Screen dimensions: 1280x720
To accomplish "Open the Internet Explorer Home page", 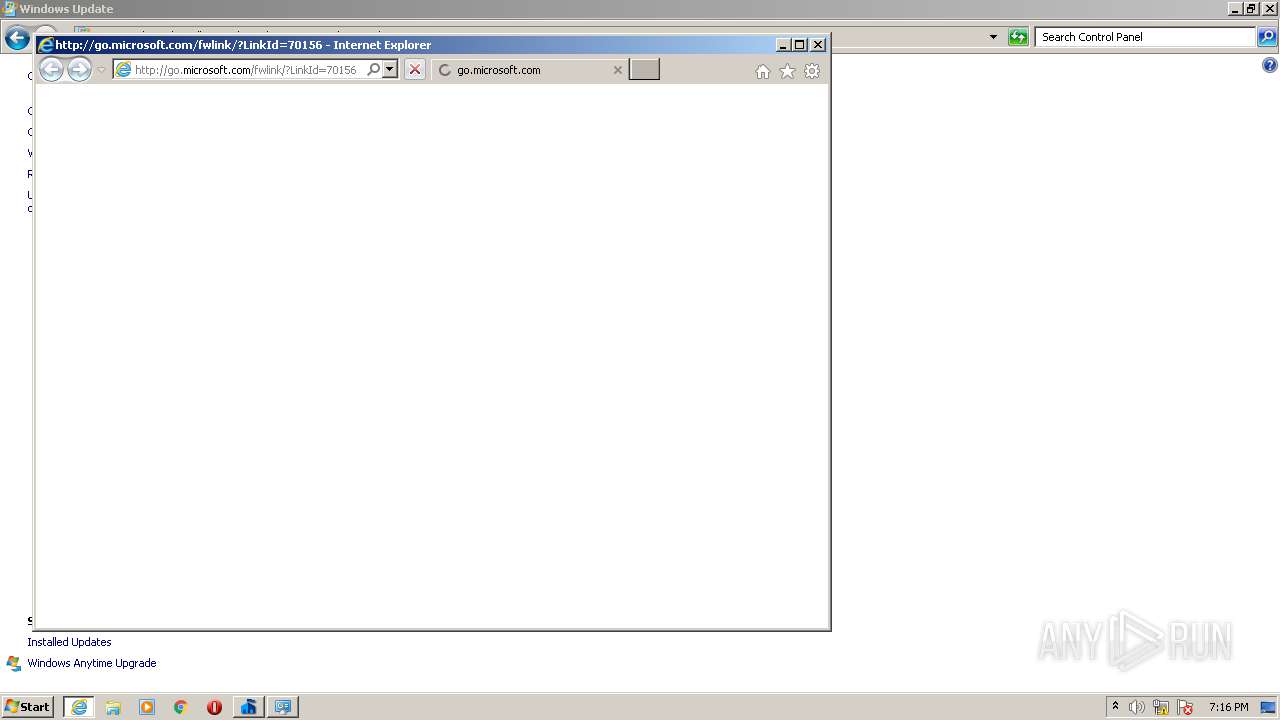I will [x=763, y=71].
